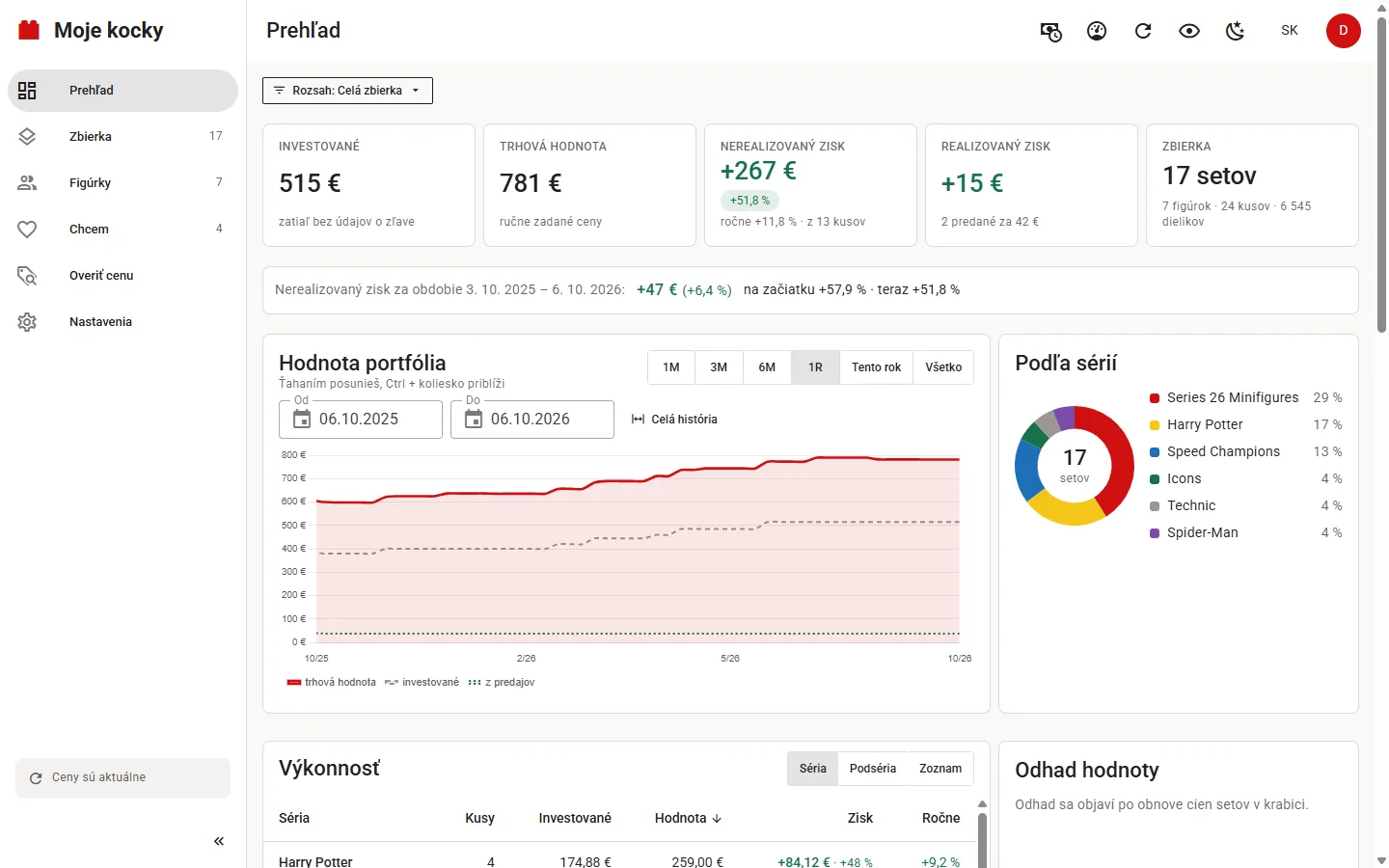Screen dimensions: 1389x868
Task: Switch Výkonnosť to Zoznam view
Action: (x=940, y=769)
